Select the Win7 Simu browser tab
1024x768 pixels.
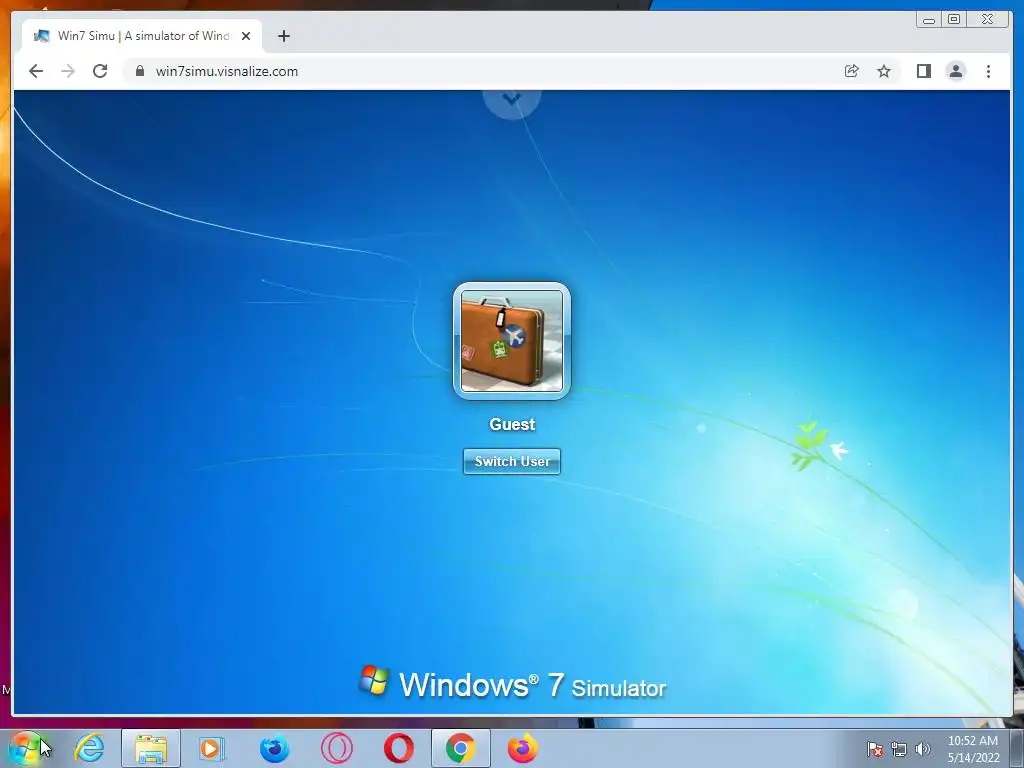pos(142,36)
